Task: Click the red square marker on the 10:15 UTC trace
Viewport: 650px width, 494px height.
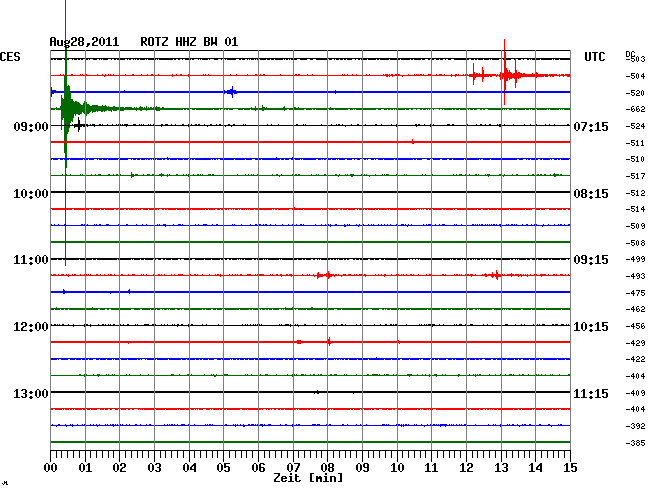Action: [299, 342]
